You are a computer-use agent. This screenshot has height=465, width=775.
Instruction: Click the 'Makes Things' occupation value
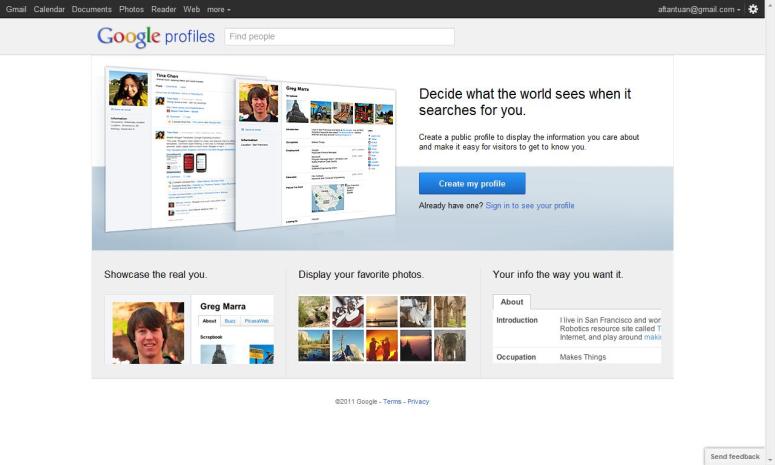[583, 357]
